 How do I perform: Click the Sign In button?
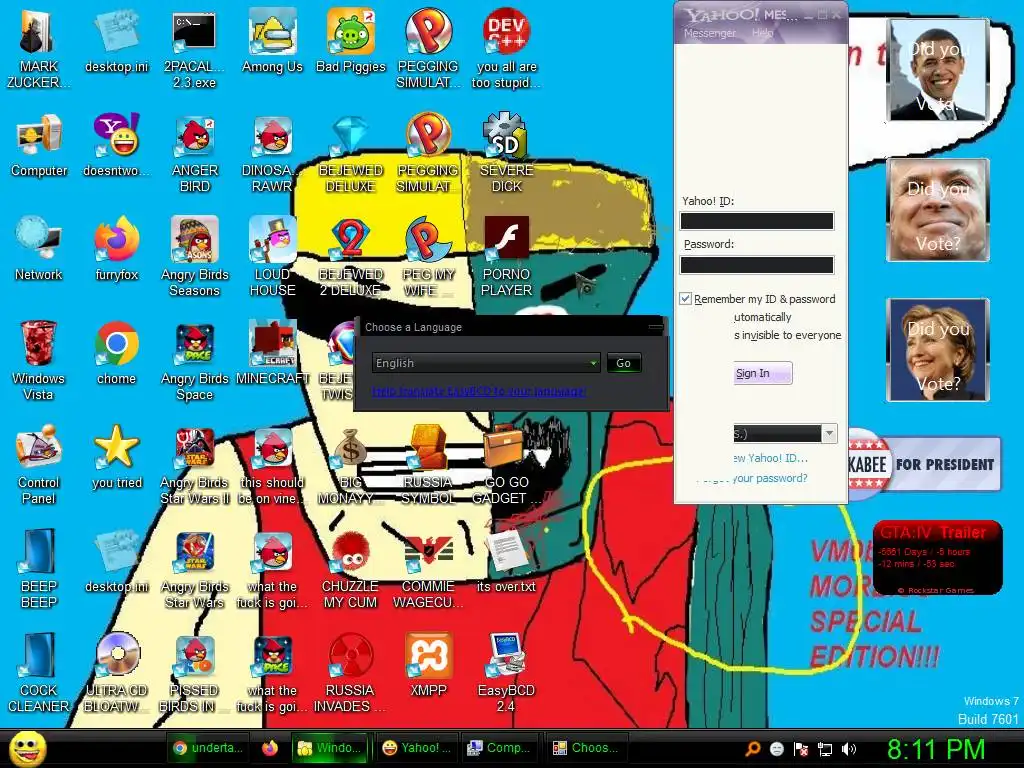click(763, 373)
